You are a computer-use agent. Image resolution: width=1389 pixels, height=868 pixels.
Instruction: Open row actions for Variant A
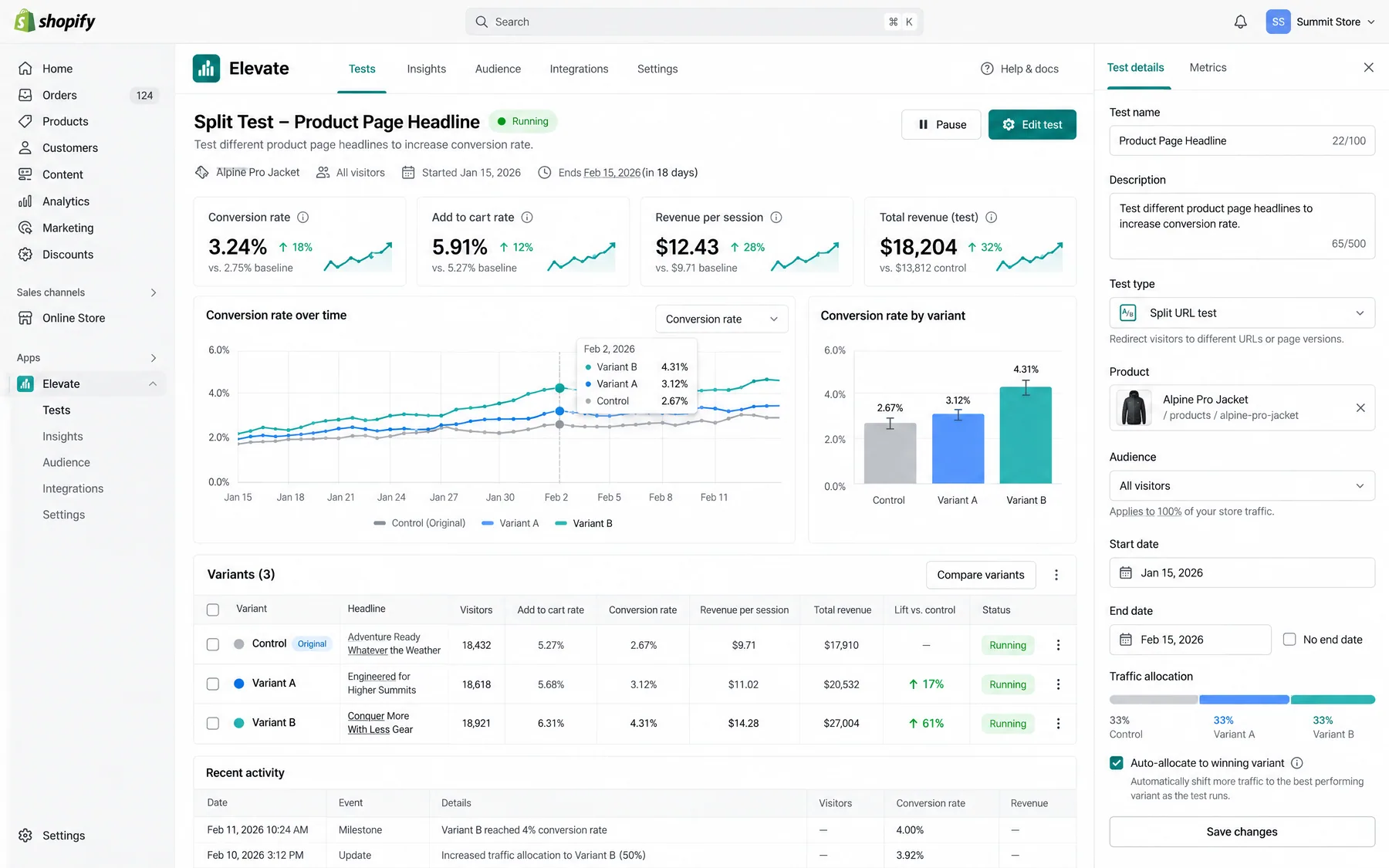click(x=1058, y=684)
